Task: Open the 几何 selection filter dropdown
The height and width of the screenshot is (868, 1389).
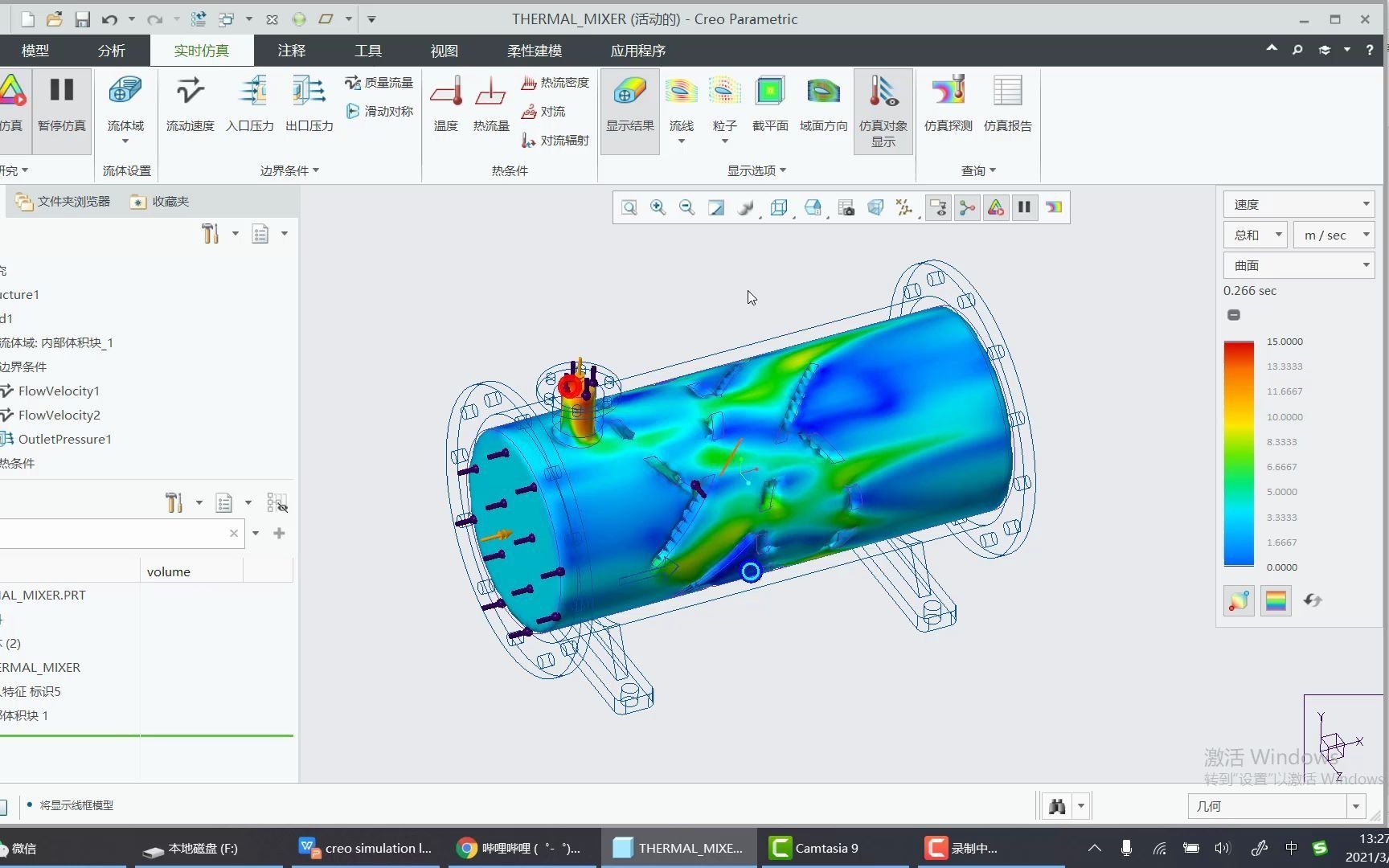Action: point(1276,805)
